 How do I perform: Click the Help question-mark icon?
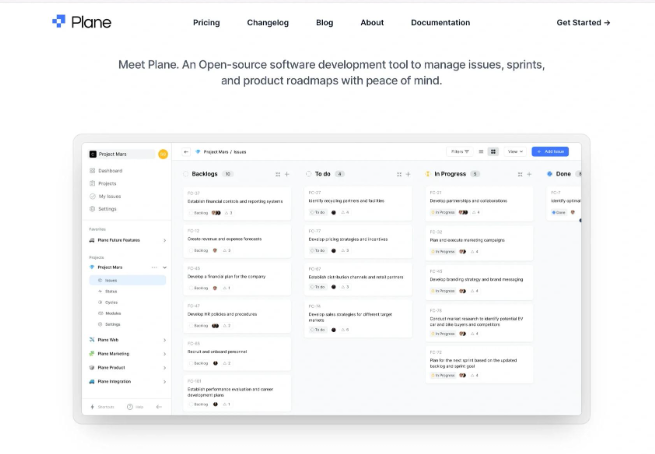[130, 407]
